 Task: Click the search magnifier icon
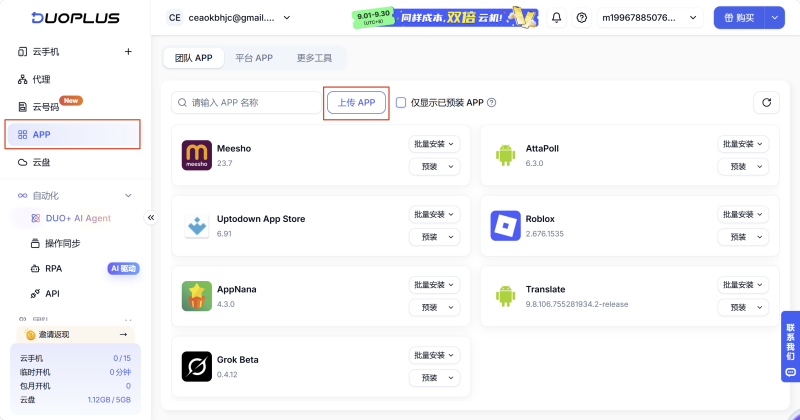click(182, 103)
